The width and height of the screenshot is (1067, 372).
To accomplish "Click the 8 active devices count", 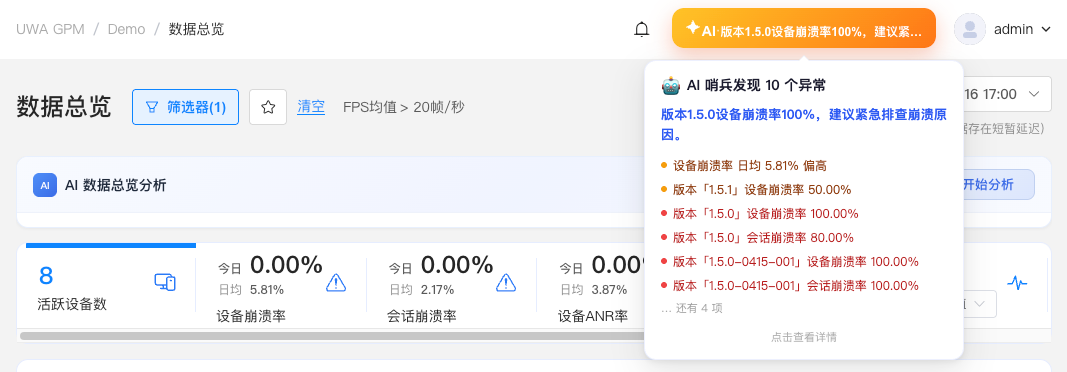I will (46, 275).
